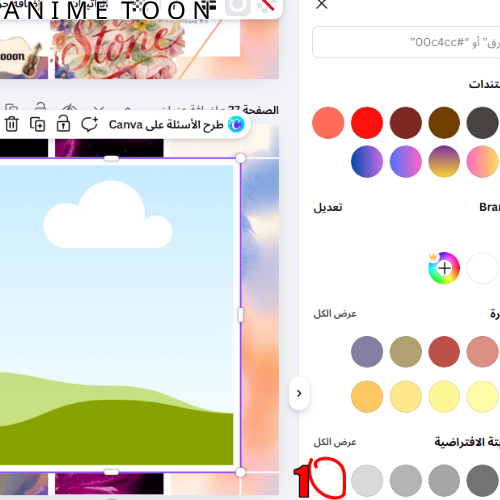The image size is (500, 500).
Task: Lock the selected element with the padlock icon
Action: pyautogui.click(x=63, y=123)
